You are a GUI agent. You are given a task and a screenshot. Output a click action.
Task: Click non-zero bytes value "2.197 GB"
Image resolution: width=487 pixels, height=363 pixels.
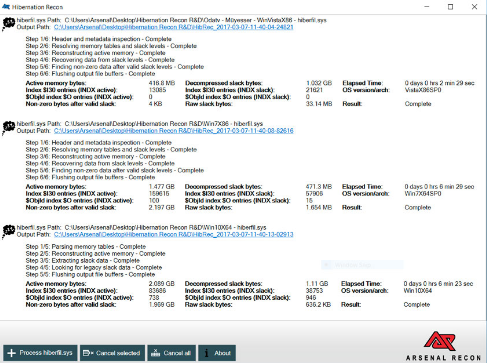pos(162,208)
